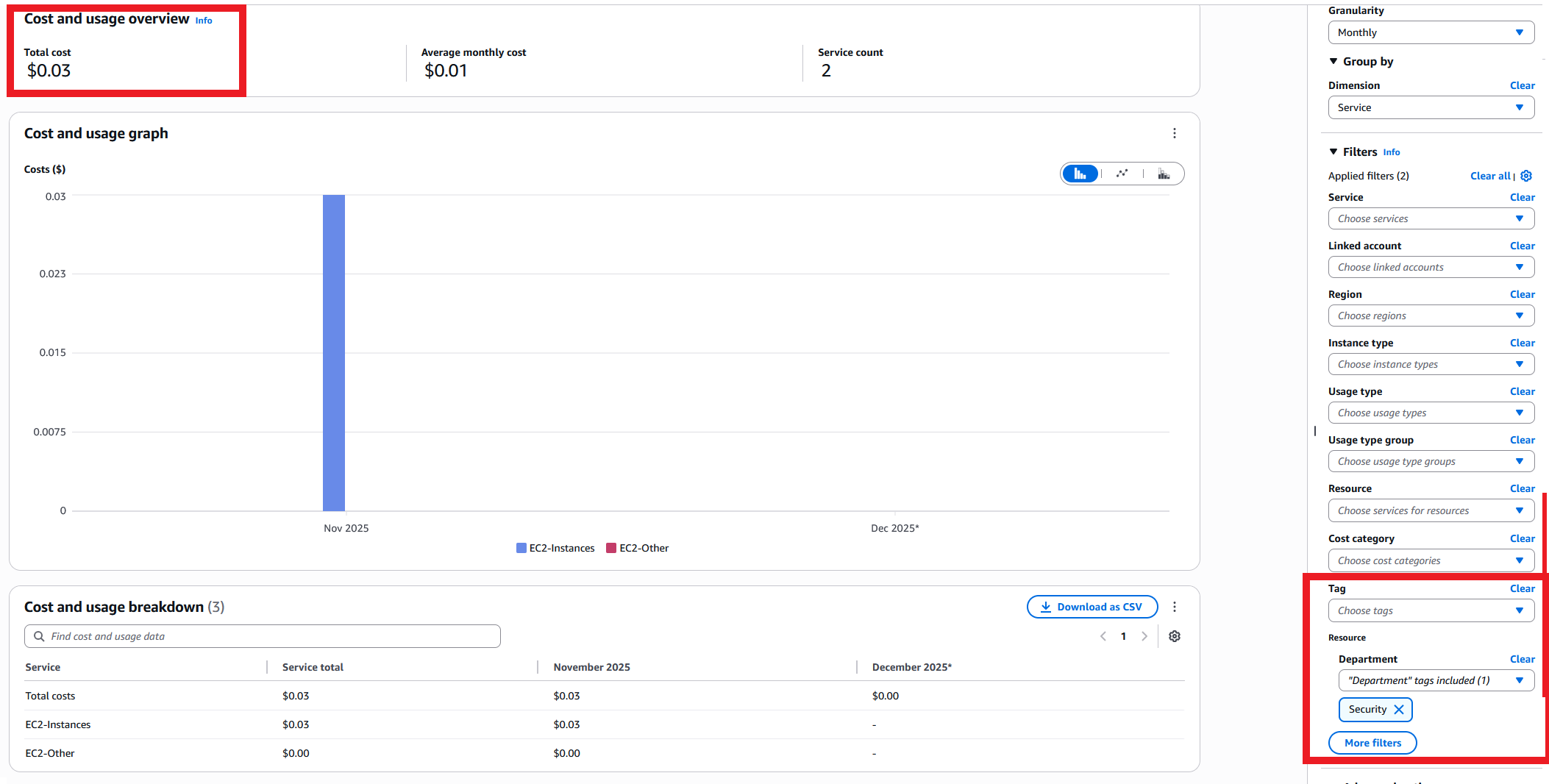Open the Dimension Service dropdown
Screen dimensions: 1549x784
click(x=1431, y=107)
